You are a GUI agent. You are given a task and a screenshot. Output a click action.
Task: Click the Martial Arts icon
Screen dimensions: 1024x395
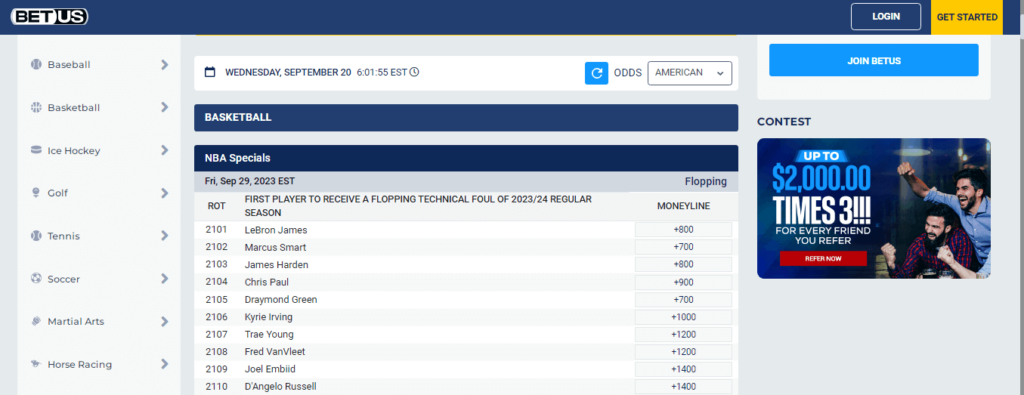(36, 321)
